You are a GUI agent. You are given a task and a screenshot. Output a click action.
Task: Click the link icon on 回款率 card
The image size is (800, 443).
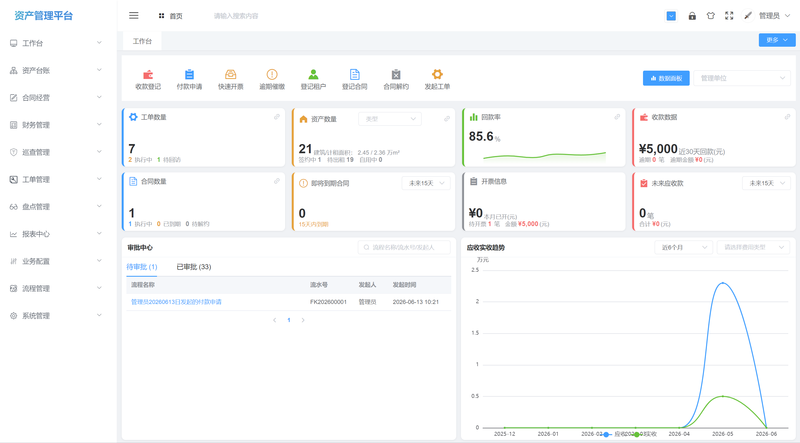click(x=617, y=117)
